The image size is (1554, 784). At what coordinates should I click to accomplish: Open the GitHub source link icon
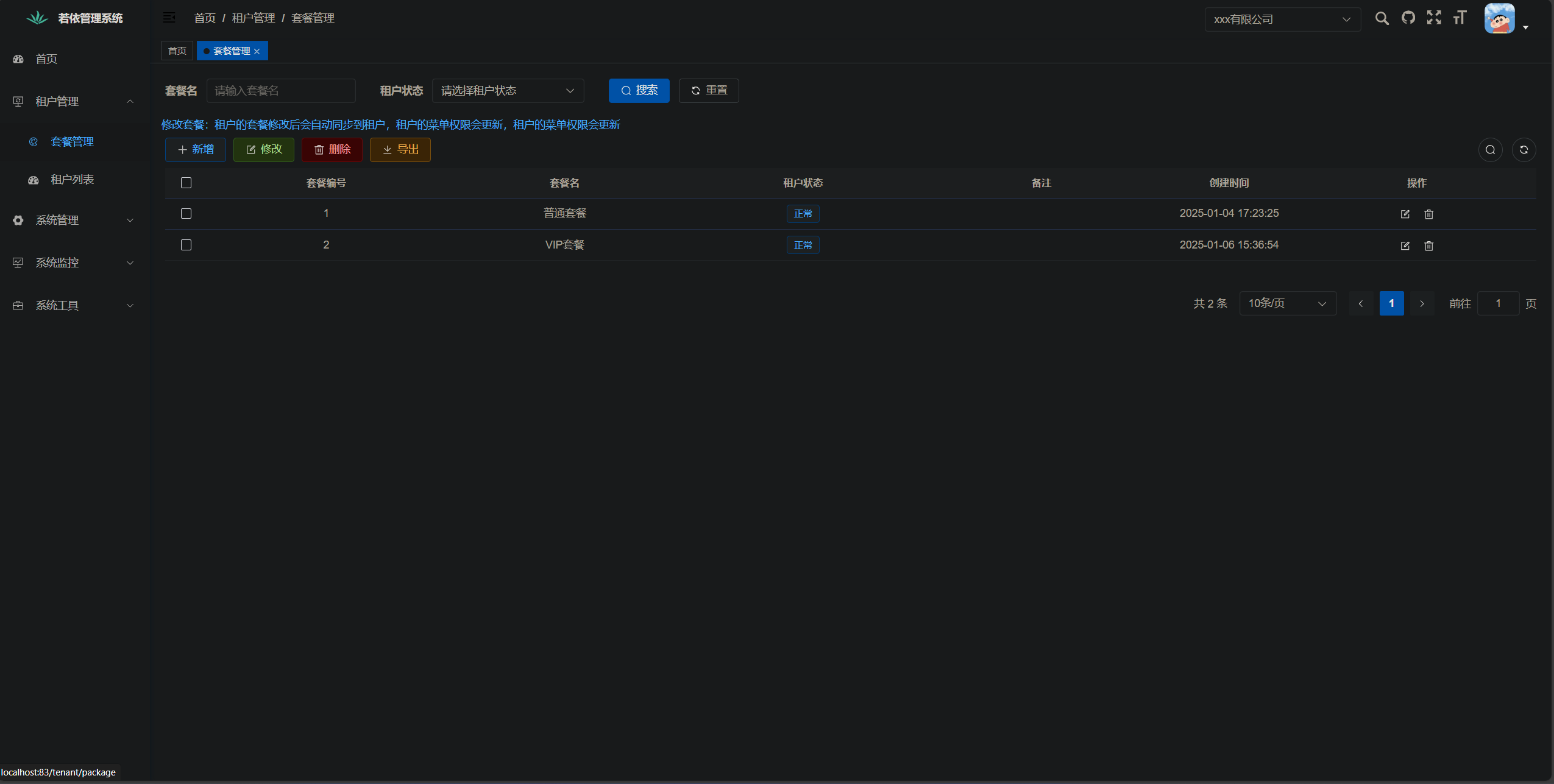point(1408,18)
